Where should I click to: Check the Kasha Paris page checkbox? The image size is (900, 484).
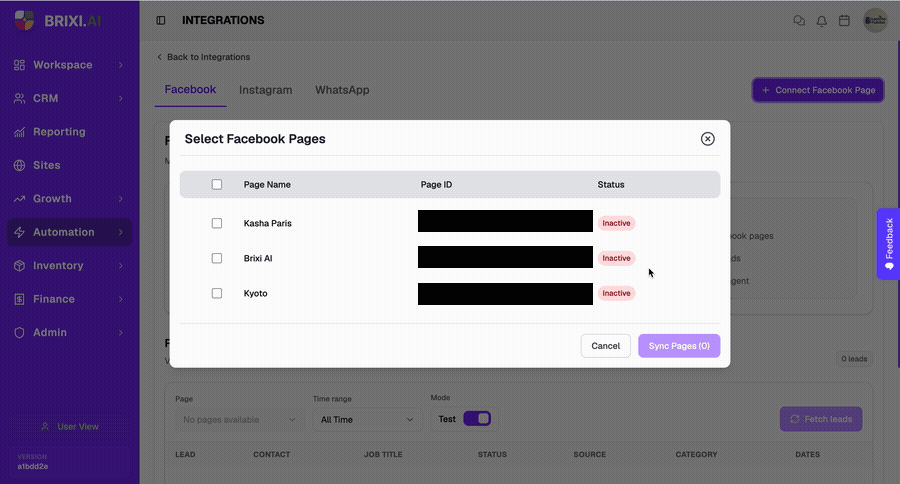tap(216, 223)
